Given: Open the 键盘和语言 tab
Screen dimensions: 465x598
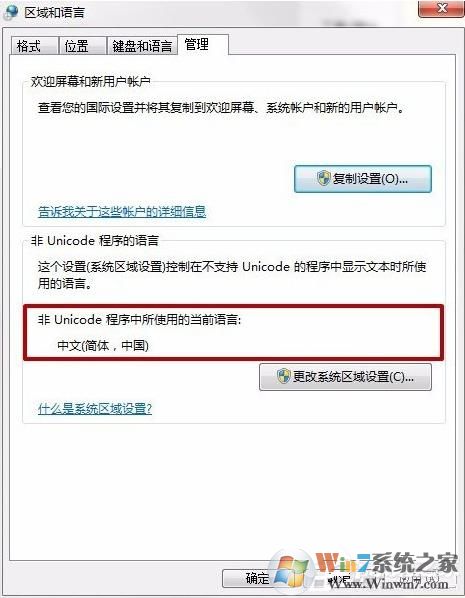Looking at the screenshot, I should coord(142,46).
